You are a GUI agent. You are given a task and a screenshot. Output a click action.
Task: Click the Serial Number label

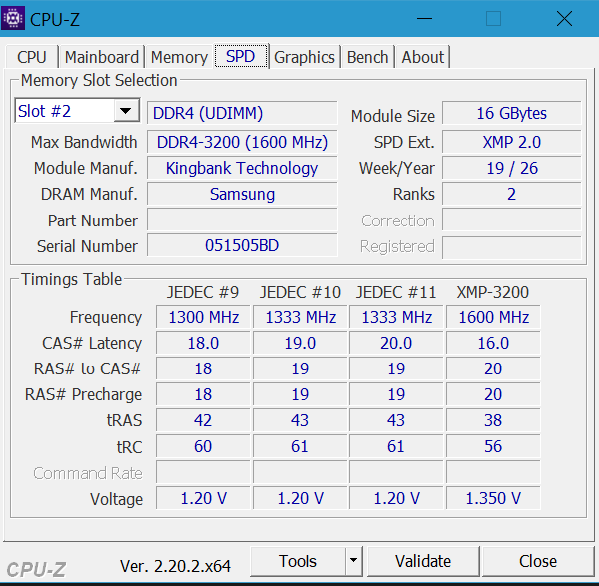(87, 246)
